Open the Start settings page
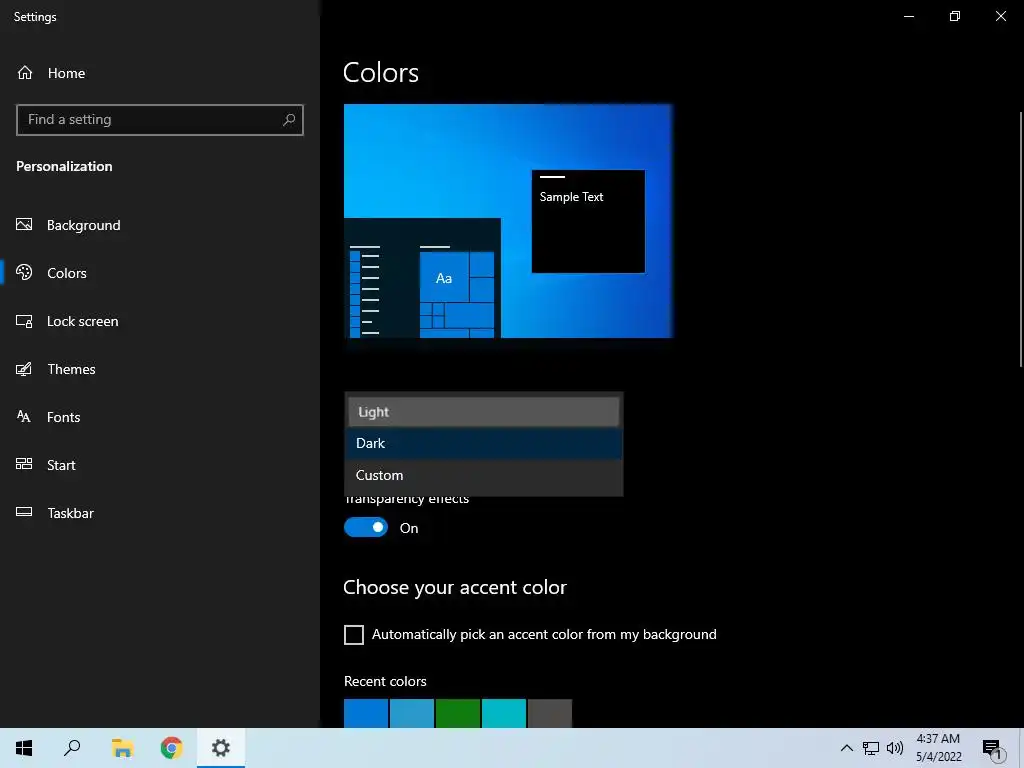1024x768 pixels. pyautogui.click(x=160, y=465)
